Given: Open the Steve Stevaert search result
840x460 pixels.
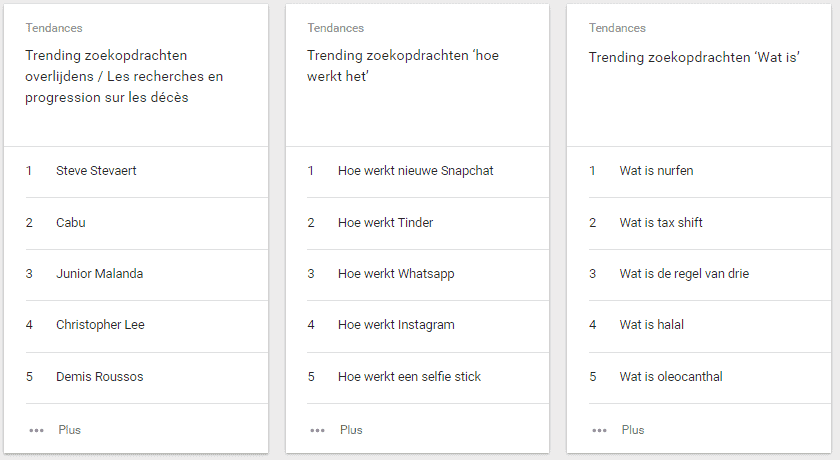Looking at the screenshot, I should click(x=96, y=171).
